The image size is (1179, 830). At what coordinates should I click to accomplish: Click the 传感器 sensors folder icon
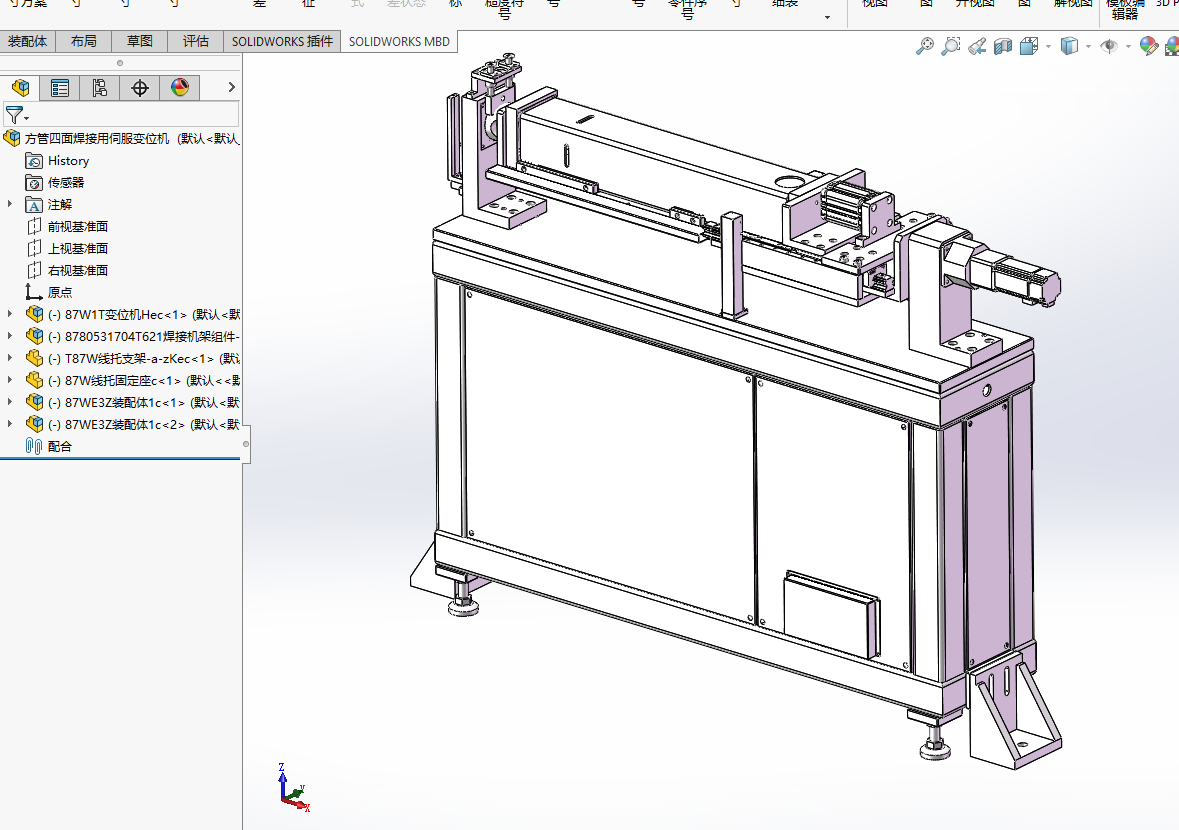[34, 183]
